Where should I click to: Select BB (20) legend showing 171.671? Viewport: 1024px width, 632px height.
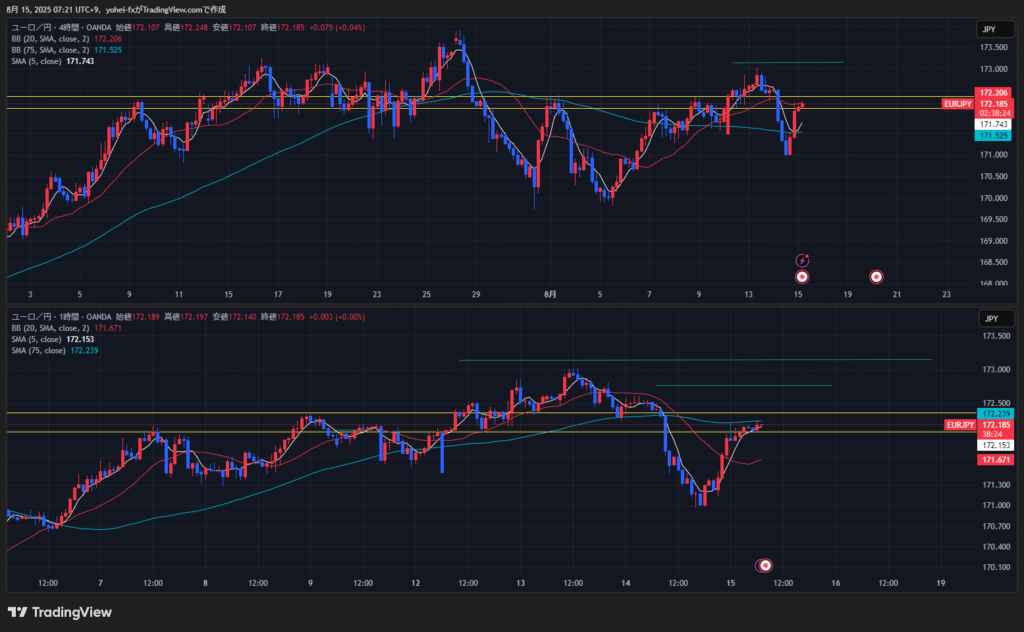pyautogui.click(x=50, y=328)
